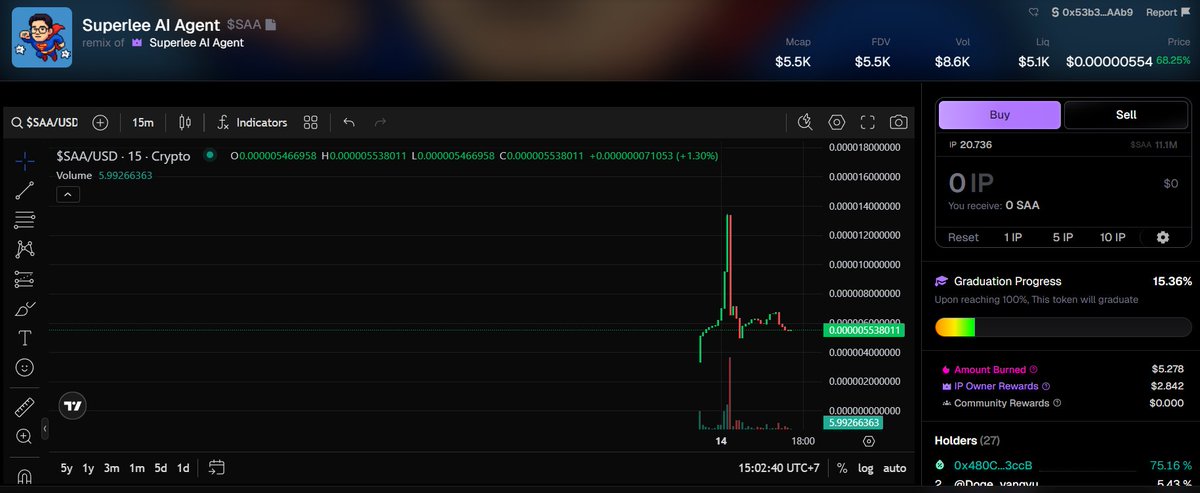1200x493 pixels.
Task: Toggle log scale mode
Action: (865, 468)
